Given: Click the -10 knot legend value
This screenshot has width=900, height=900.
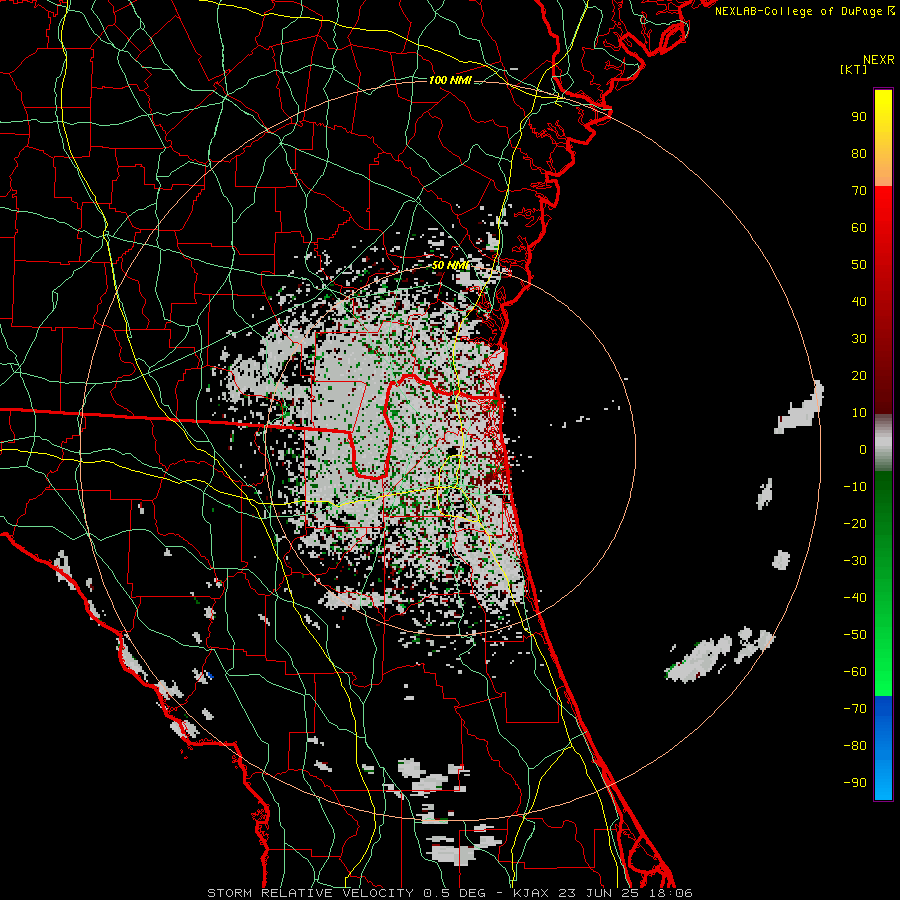Looking at the screenshot, I should tap(855, 487).
